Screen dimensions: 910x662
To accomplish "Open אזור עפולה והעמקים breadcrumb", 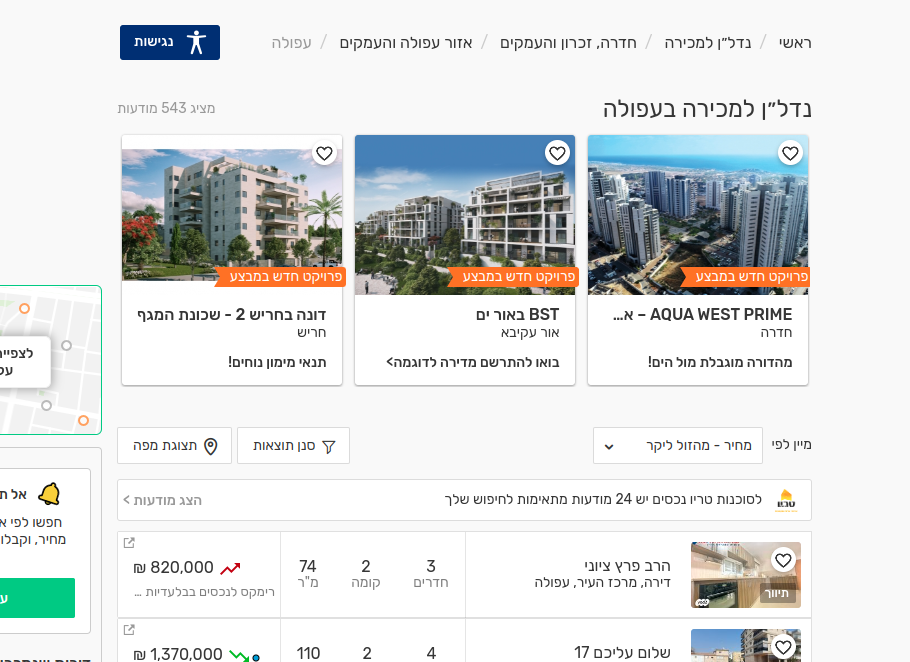I will click(406, 43).
